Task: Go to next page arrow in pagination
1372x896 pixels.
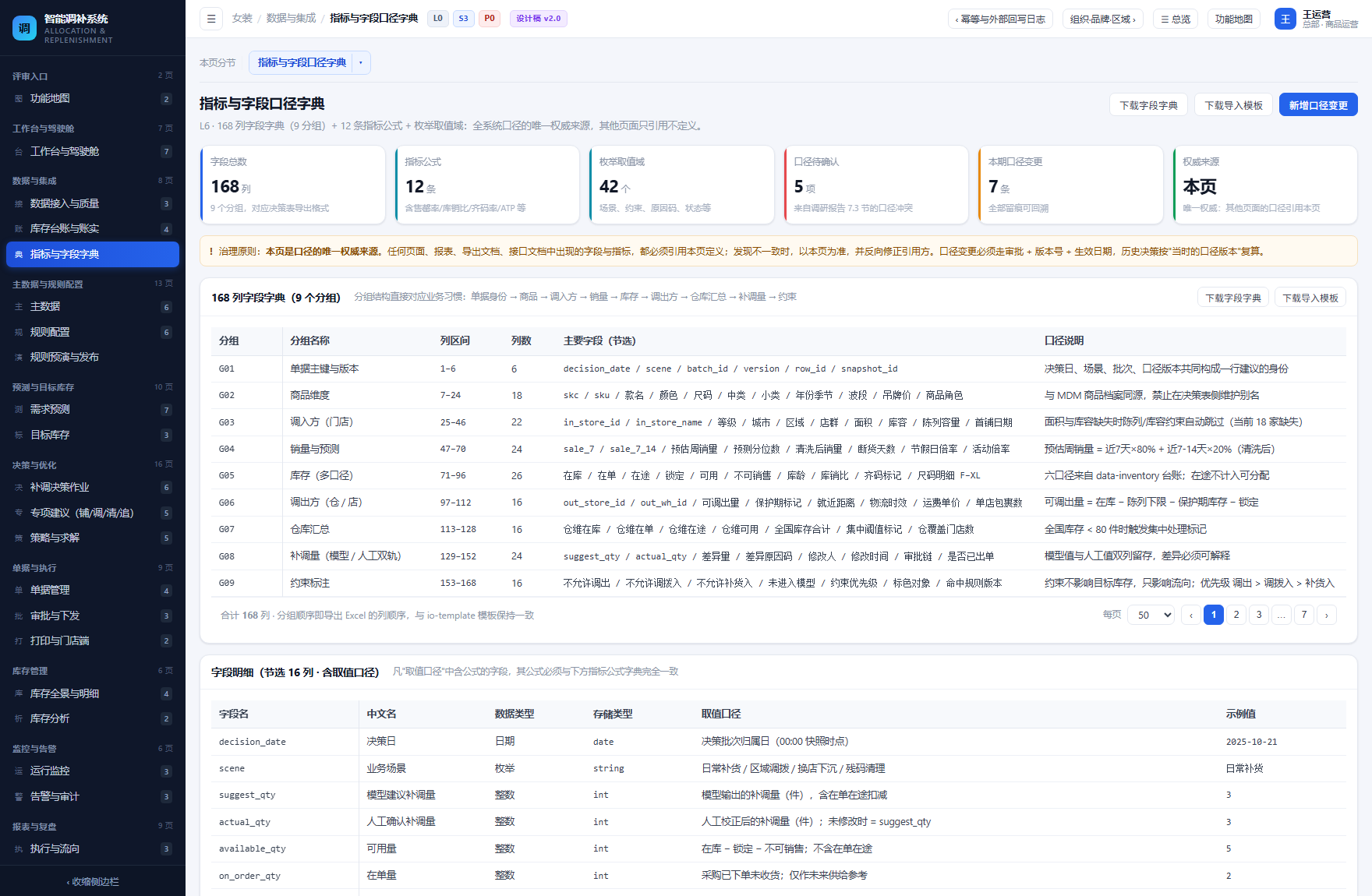Action: pos(1327,615)
